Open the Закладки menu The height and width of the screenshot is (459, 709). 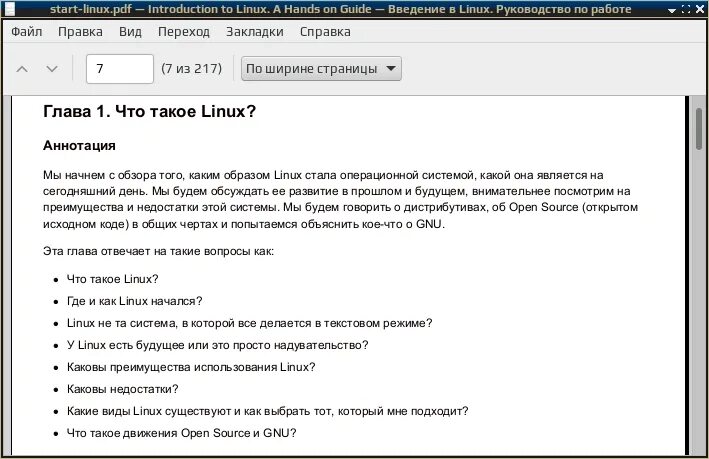(255, 32)
